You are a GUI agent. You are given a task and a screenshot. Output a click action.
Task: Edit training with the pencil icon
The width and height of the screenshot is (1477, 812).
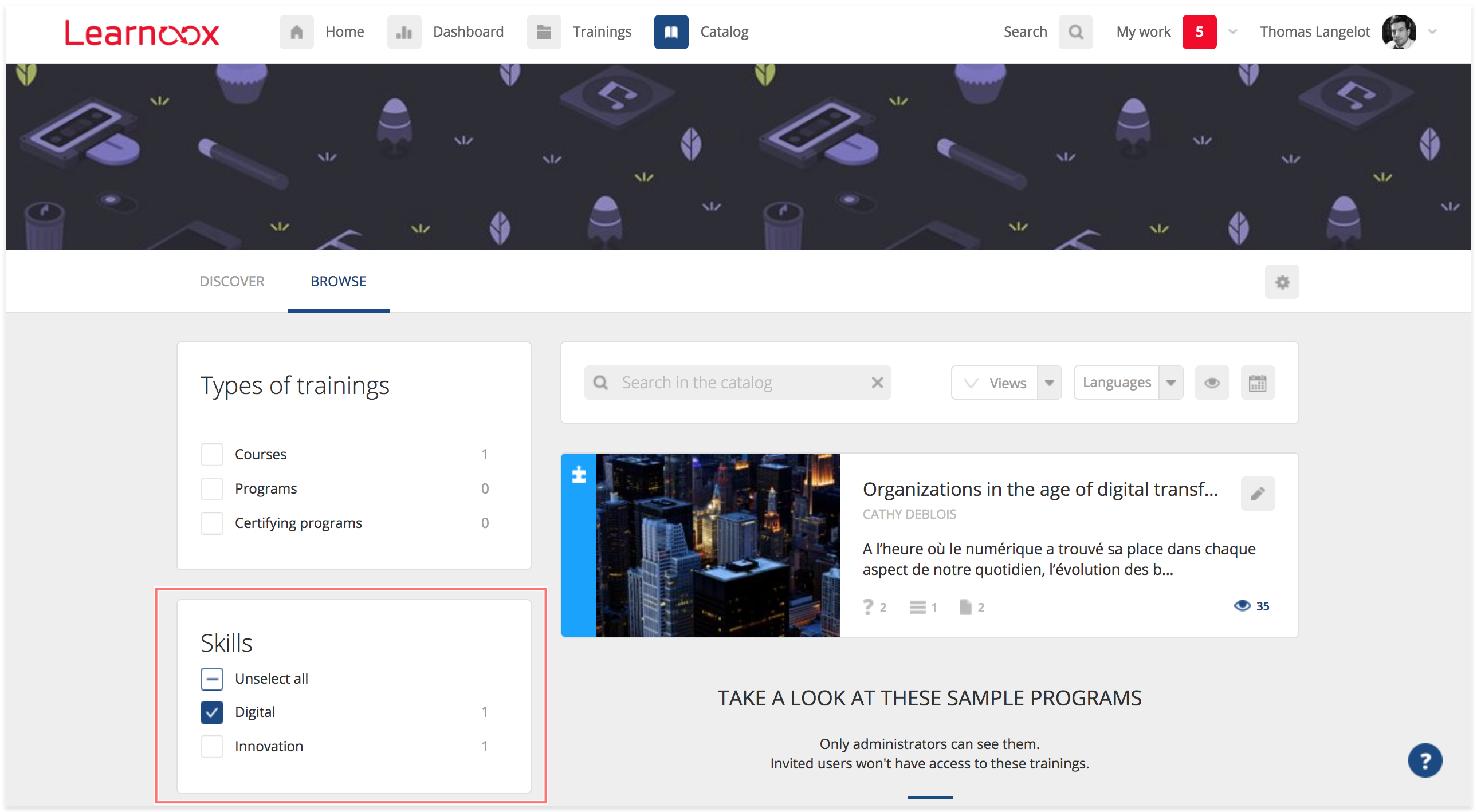pos(1258,494)
